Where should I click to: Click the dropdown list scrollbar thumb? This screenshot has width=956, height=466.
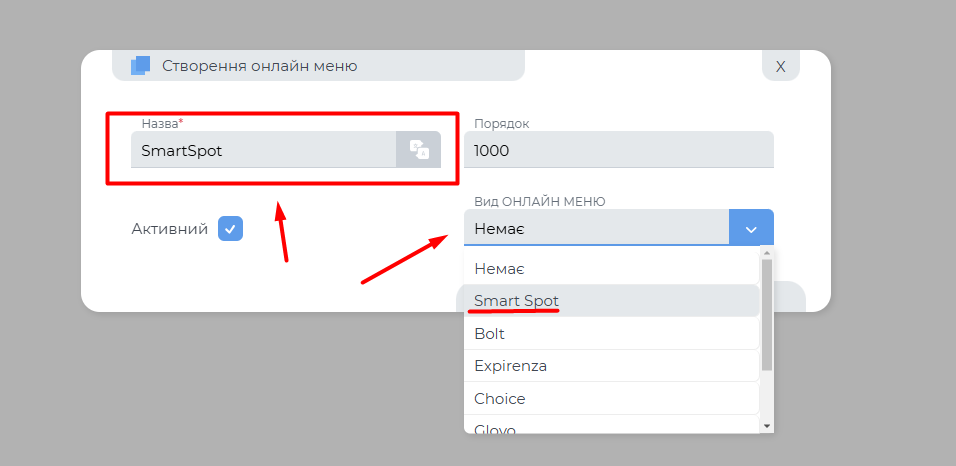(x=767, y=315)
